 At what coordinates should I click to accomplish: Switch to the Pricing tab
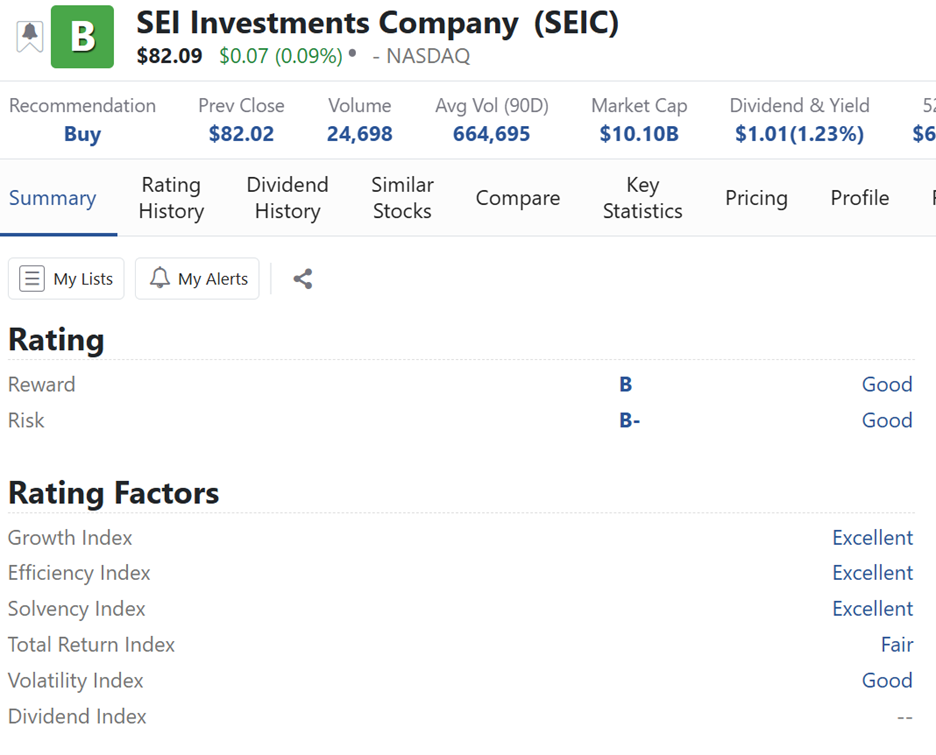click(x=756, y=198)
